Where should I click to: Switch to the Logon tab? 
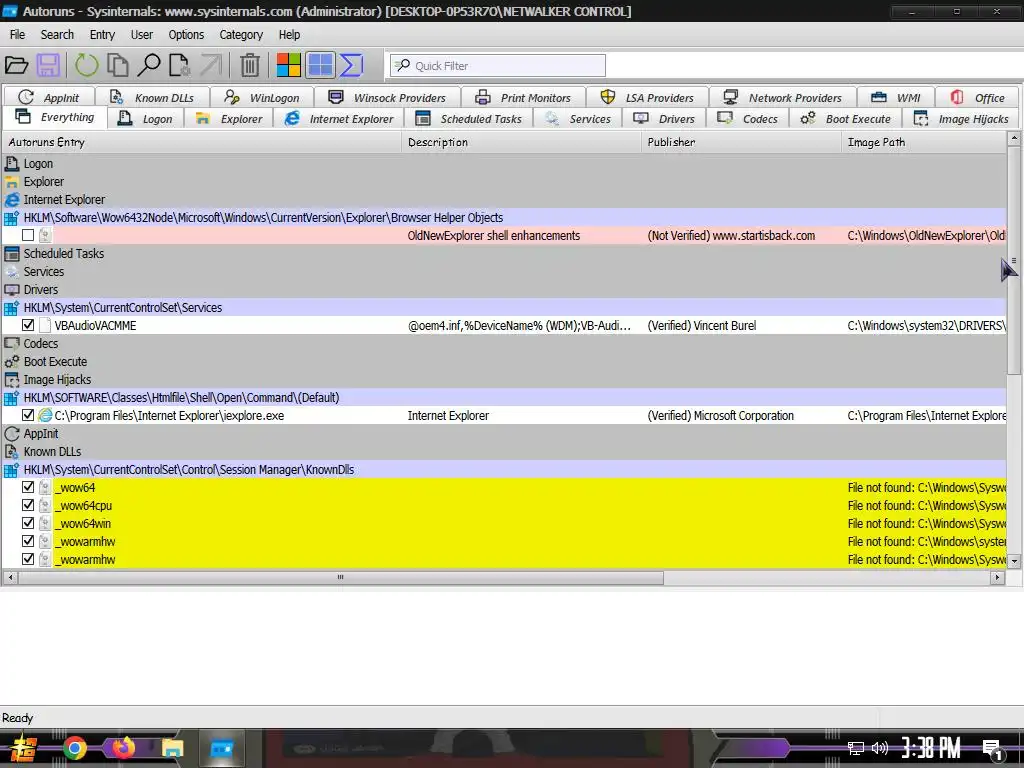click(x=146, y=119)
